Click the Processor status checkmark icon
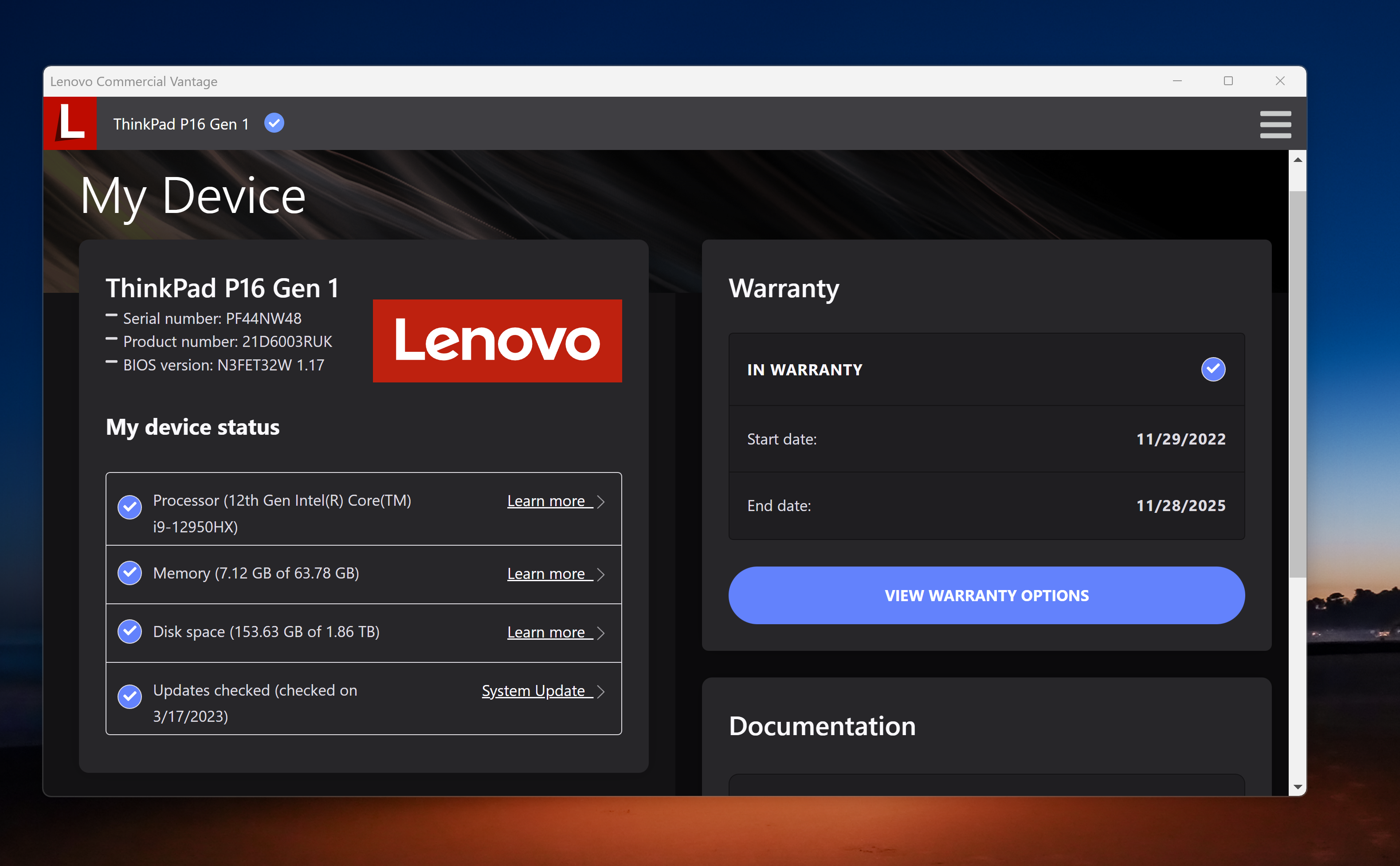The width and height of the screenshot is (1400, 866). pos(130,507)
